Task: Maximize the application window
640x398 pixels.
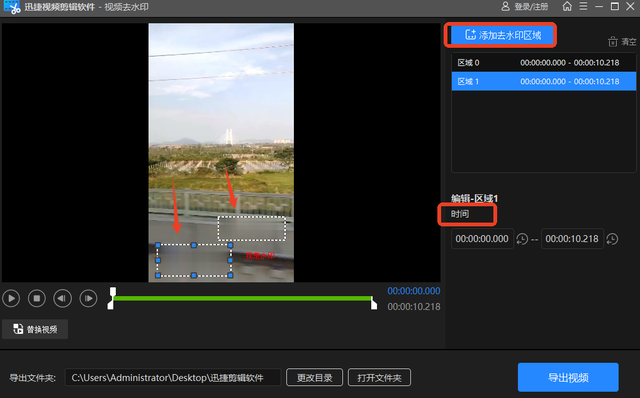Action: (615, 6)
